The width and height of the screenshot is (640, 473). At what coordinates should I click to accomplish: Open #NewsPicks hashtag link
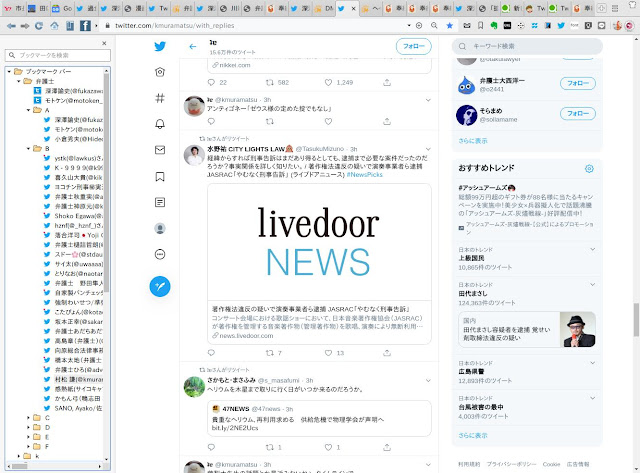(364, 175)
